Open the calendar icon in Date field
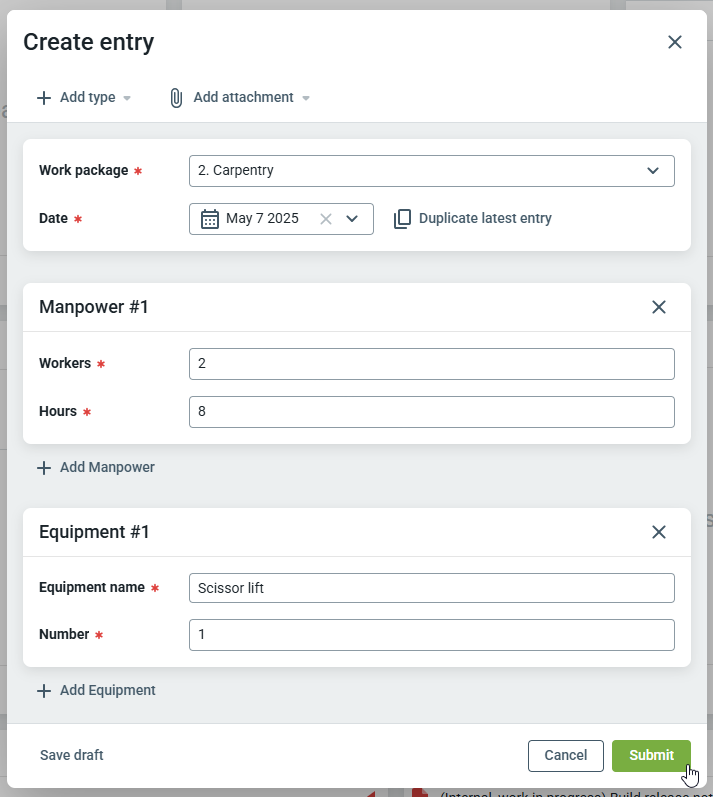 click(210, 219)
